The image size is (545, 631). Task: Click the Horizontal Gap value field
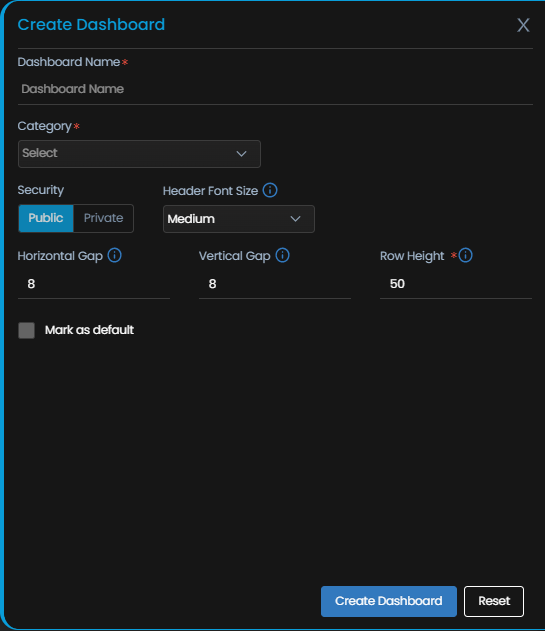tap(94, 284)
